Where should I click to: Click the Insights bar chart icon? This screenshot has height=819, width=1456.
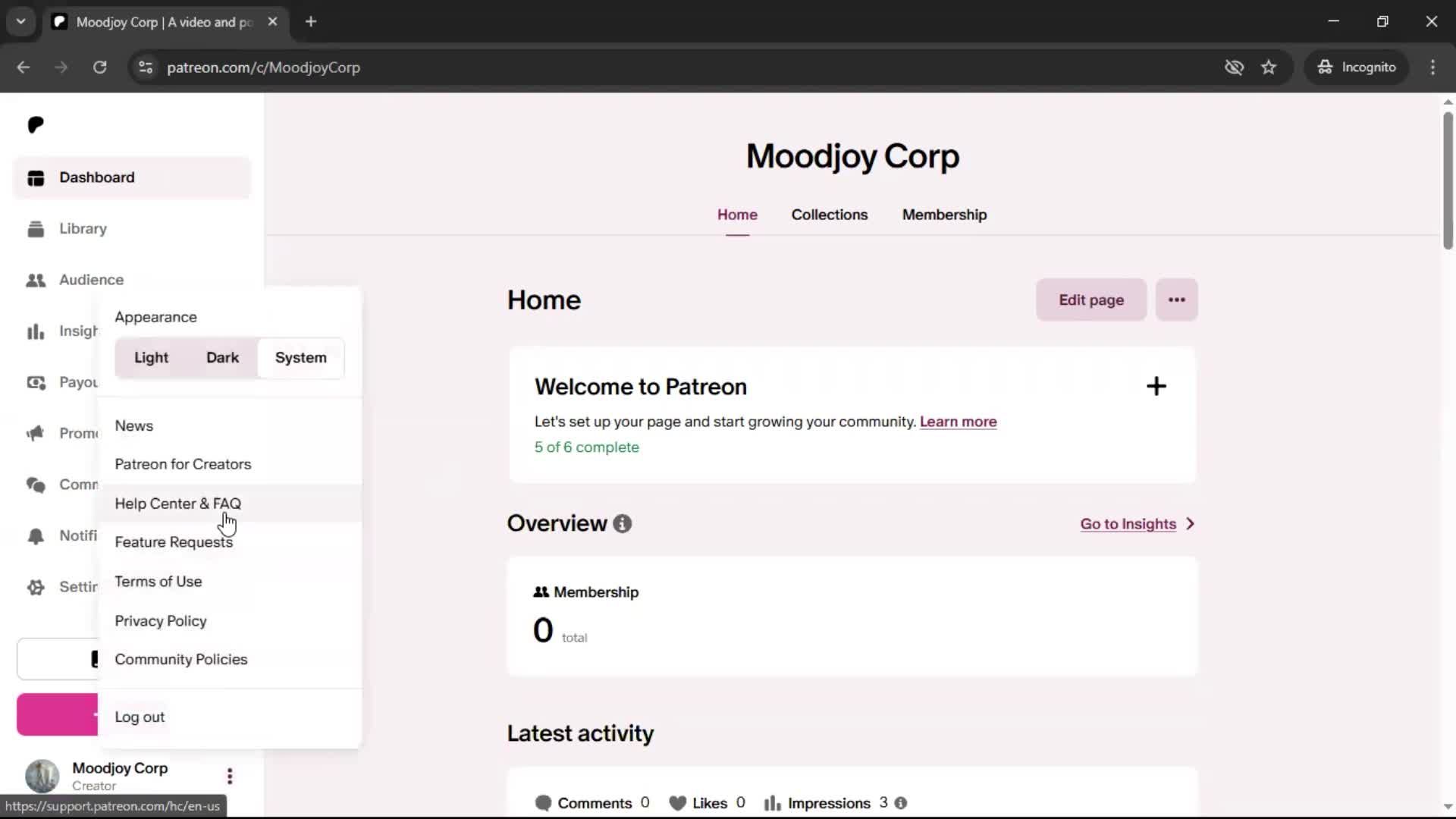36,331
